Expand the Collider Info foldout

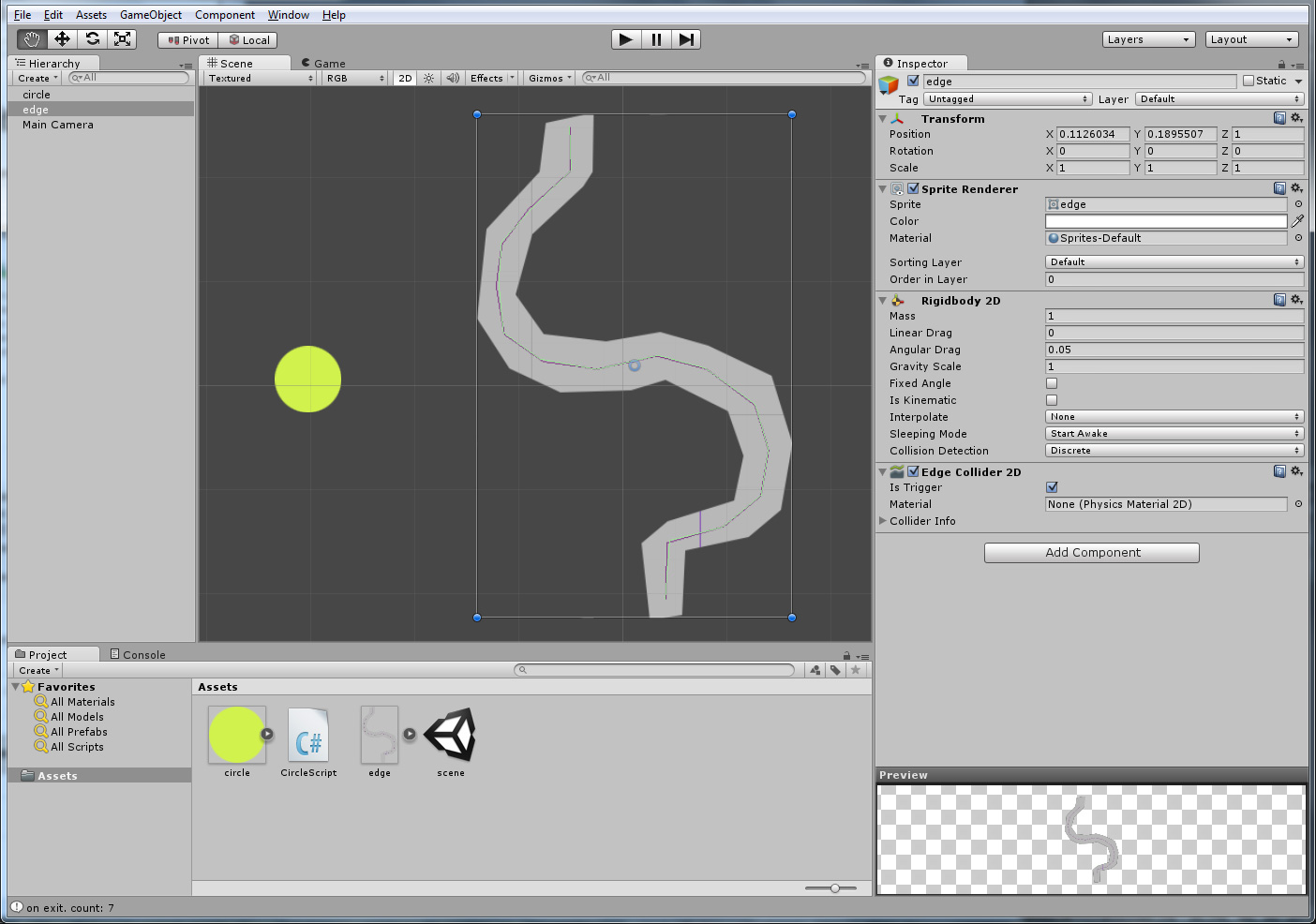coord(883,521)
